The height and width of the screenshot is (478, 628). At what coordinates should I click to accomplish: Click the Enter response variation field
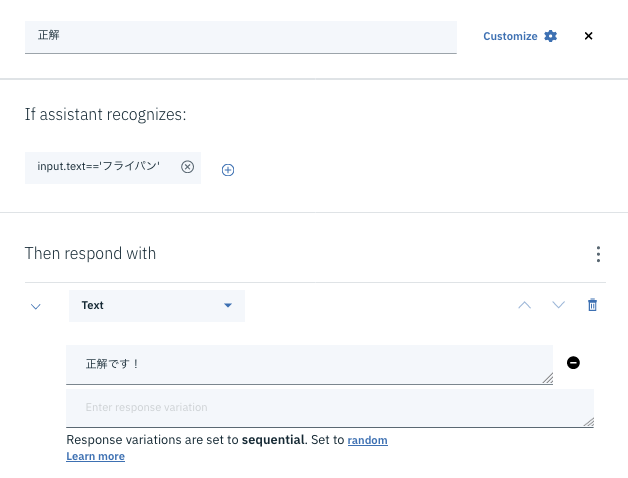point(320,407)
